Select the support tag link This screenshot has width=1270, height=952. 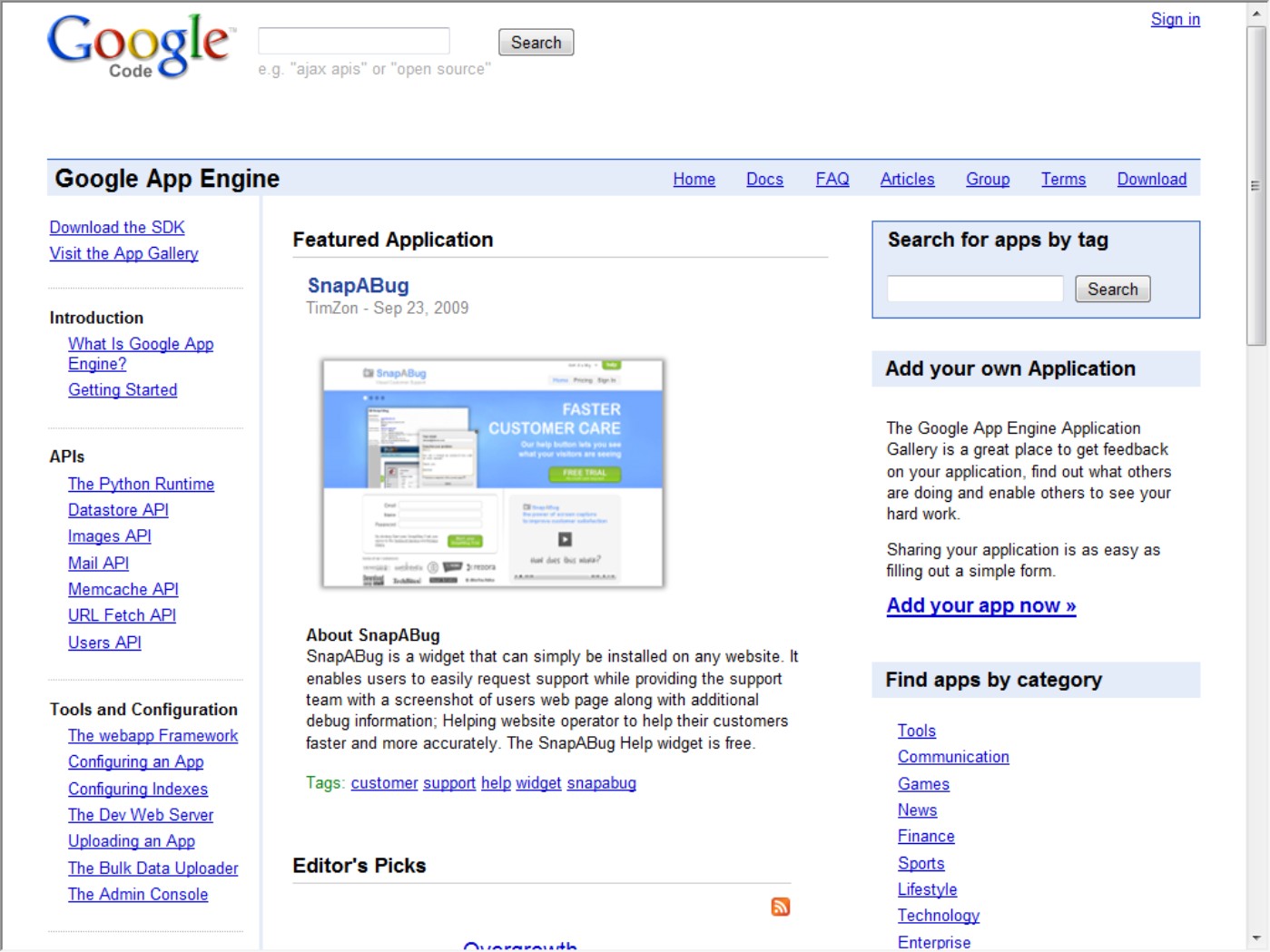(449, 783)
